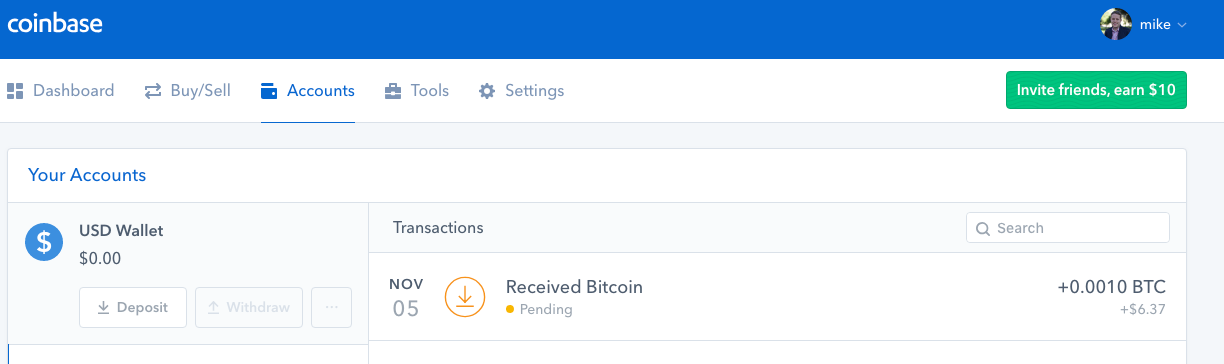Open the Dashboard tab
The width and height of the screenshot is (1224, 364).
(x=61, y=91)
